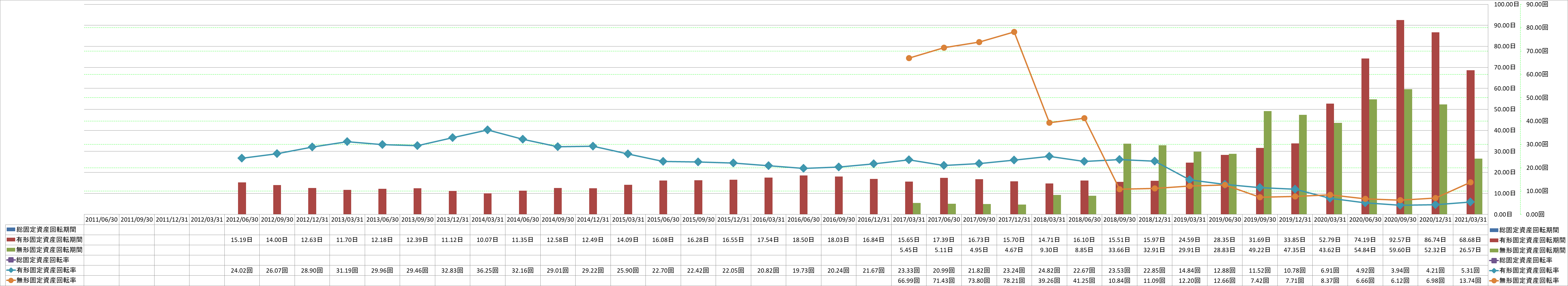Image resolution: width=1568 pixels, height=286 pixels.
Task: Click the 33.66日 value cell
Action: (1119, 250)
